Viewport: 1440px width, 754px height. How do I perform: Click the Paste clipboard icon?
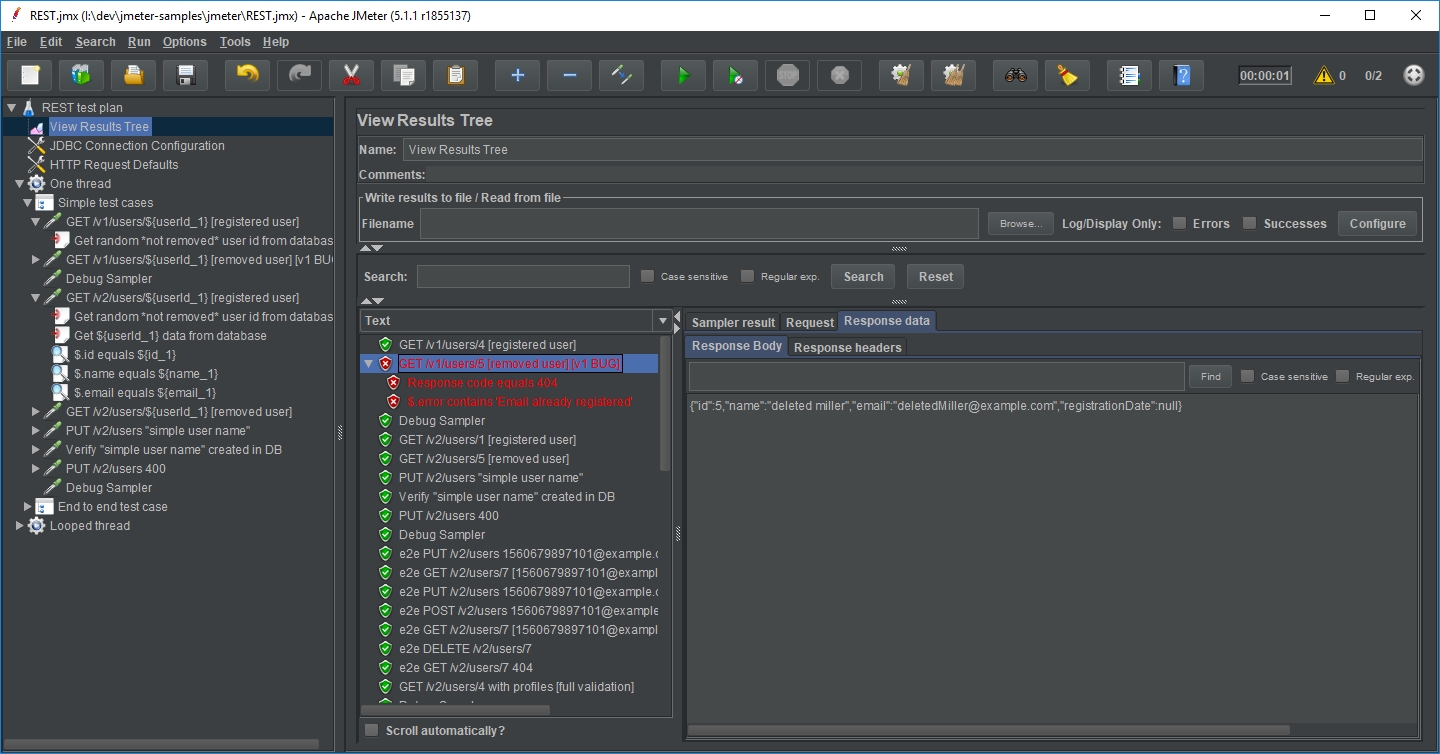click(x=455, y=75)
